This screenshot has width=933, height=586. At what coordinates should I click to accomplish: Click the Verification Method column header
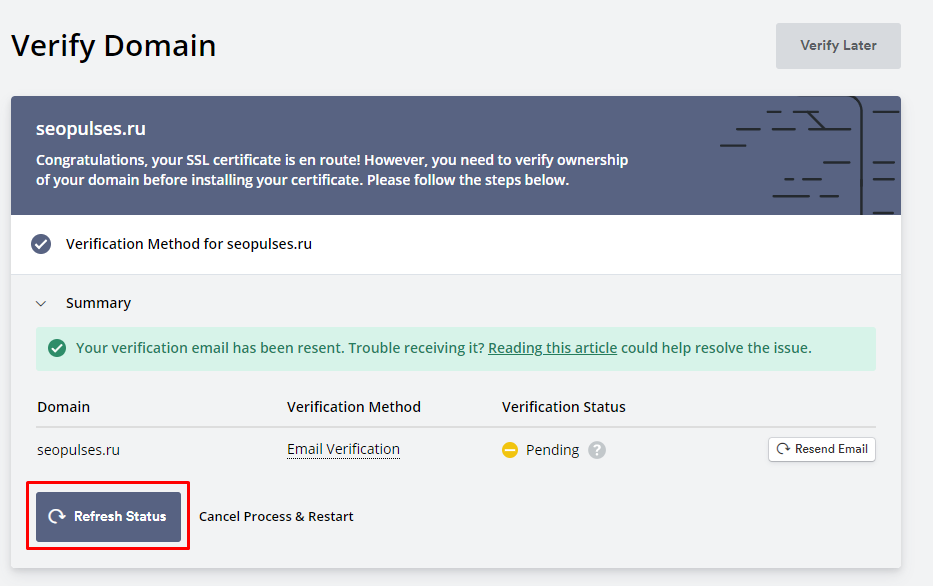tap(353, 407)
